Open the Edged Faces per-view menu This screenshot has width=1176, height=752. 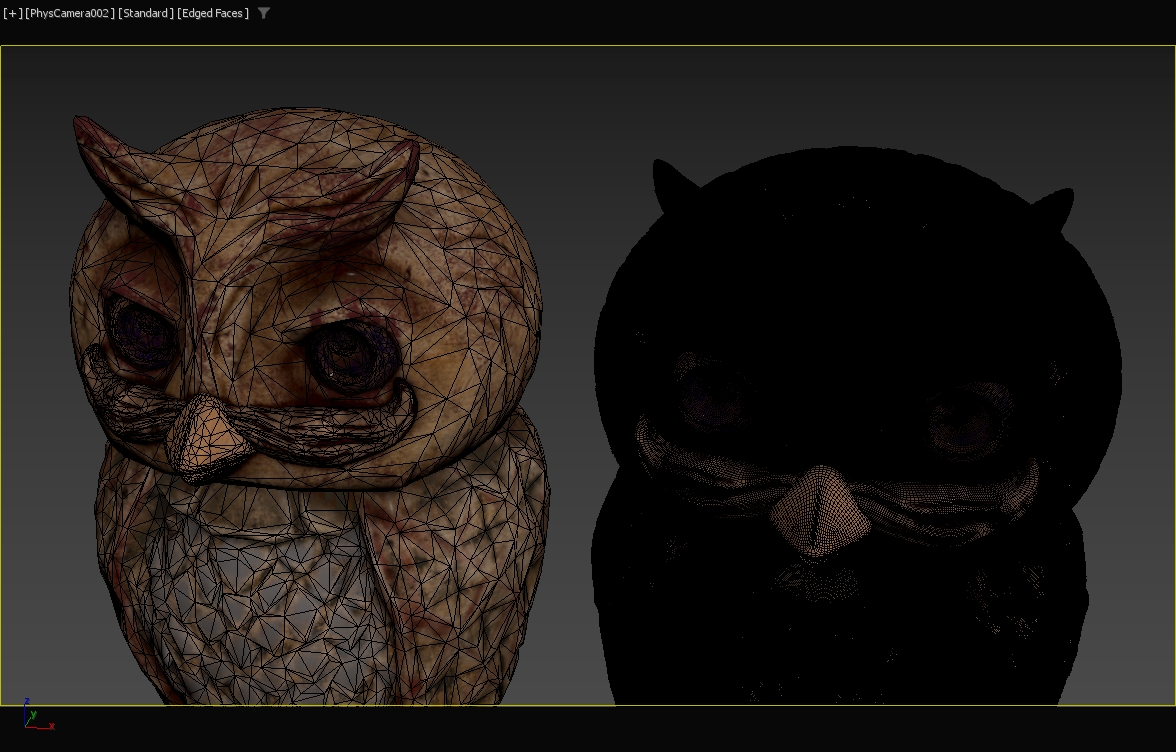[x=213, y=13]
